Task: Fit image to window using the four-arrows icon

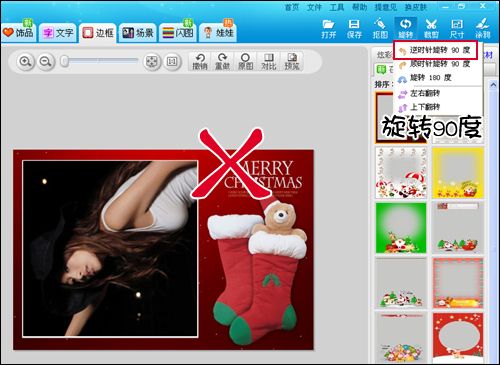Action: point(152,62)
